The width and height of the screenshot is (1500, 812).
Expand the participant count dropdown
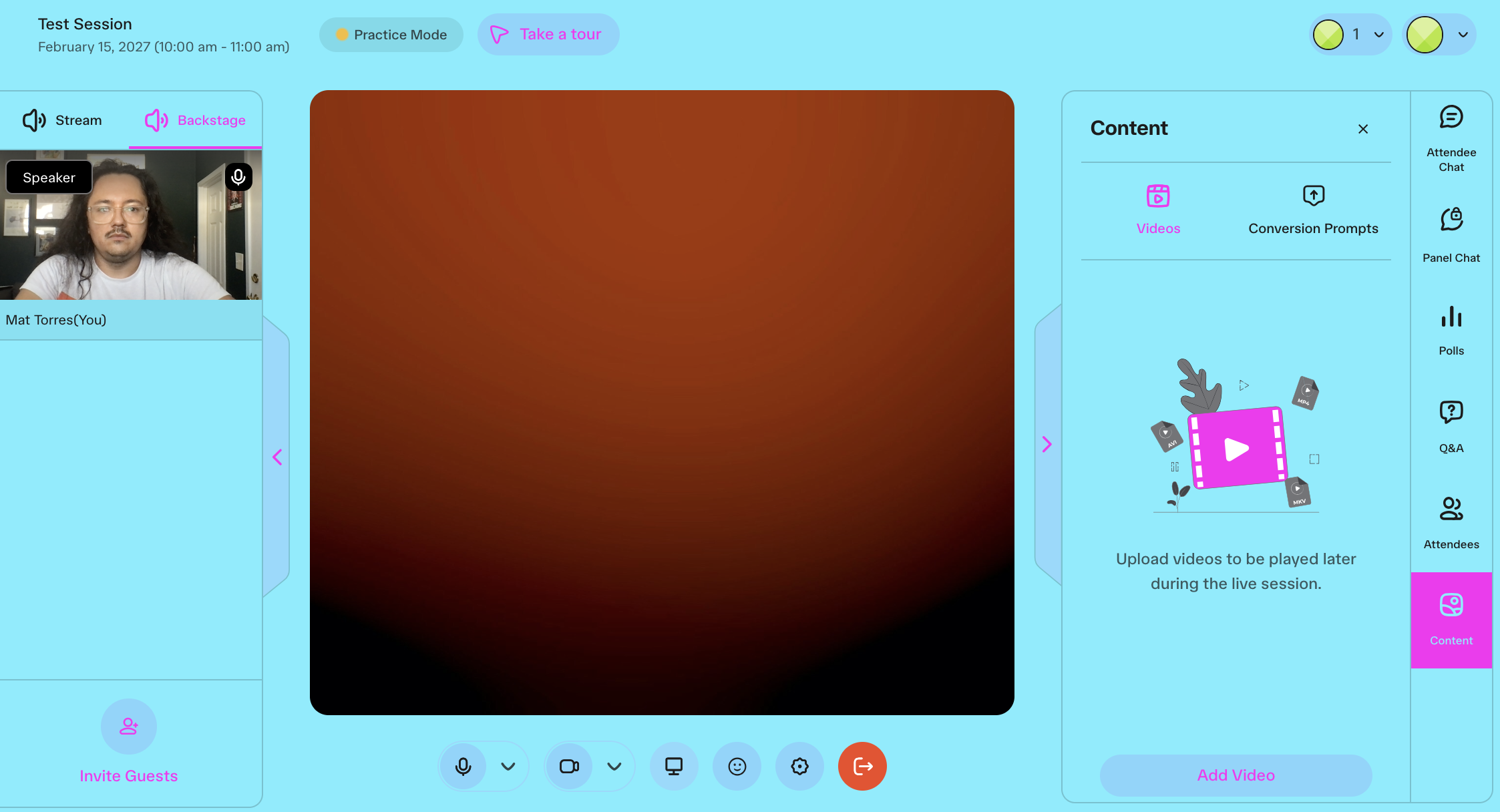point(1350,34)
